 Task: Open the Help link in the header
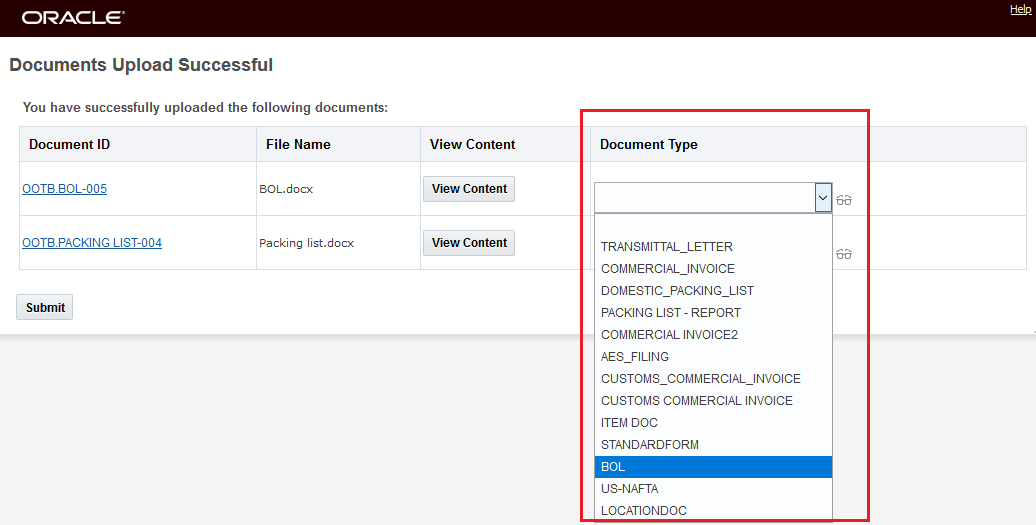(x=1020, y=10)
